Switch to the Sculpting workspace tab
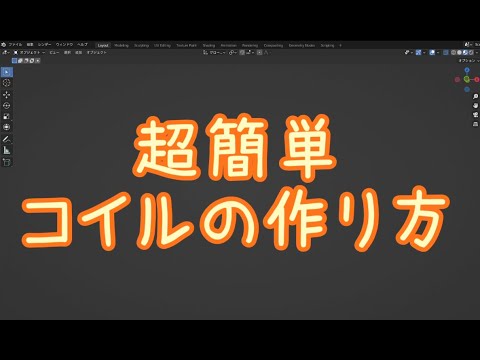 tap(141, 45)
